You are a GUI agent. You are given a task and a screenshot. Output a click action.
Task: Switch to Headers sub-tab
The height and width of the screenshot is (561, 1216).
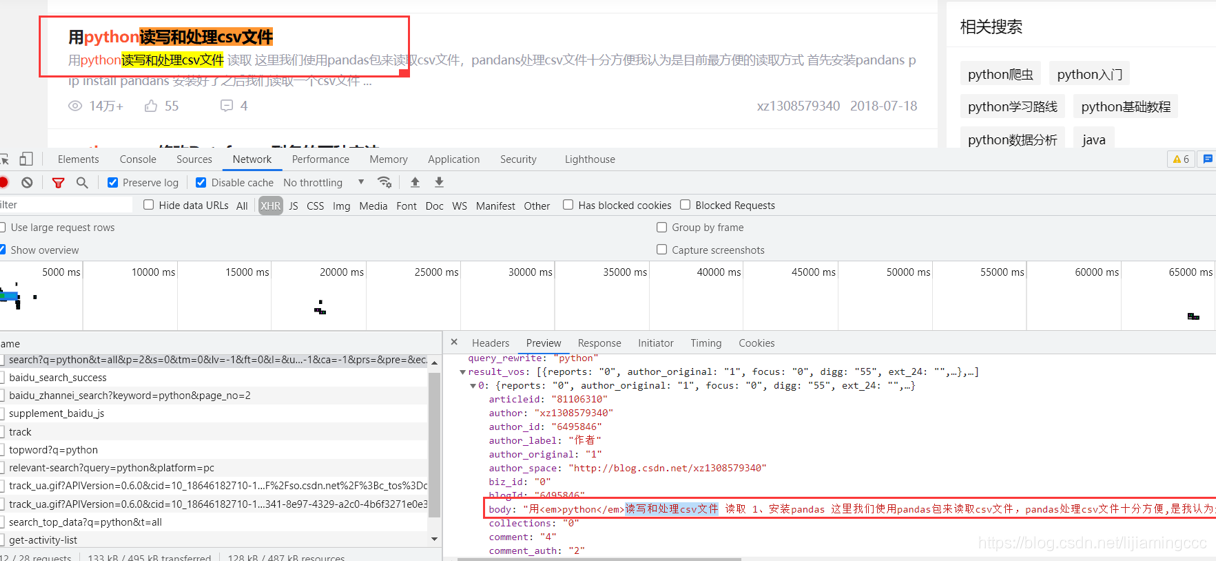[x=490, y=343]
